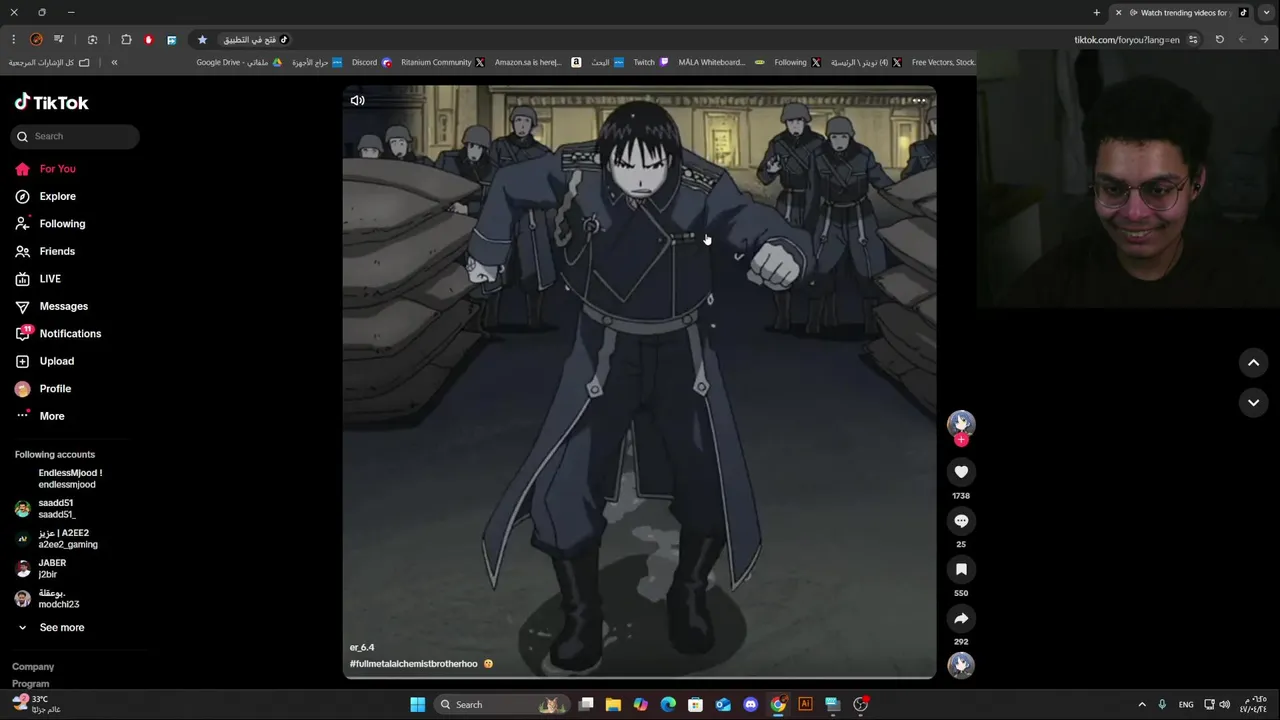Screen dimensions: 1280x720
Task: Open the all bookmarks folder
Action: click(49, 62)
